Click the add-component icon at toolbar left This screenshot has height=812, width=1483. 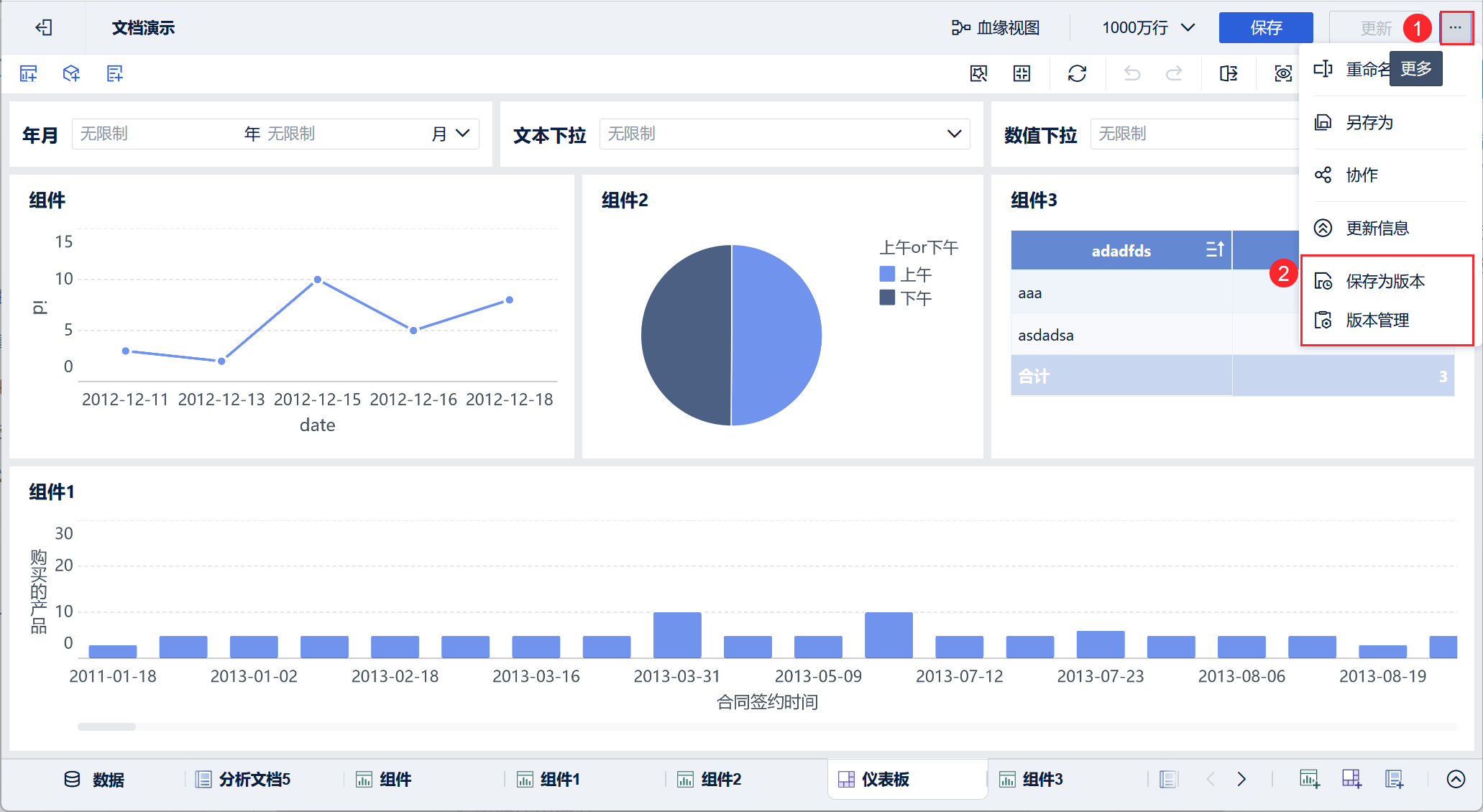point(29,73)
